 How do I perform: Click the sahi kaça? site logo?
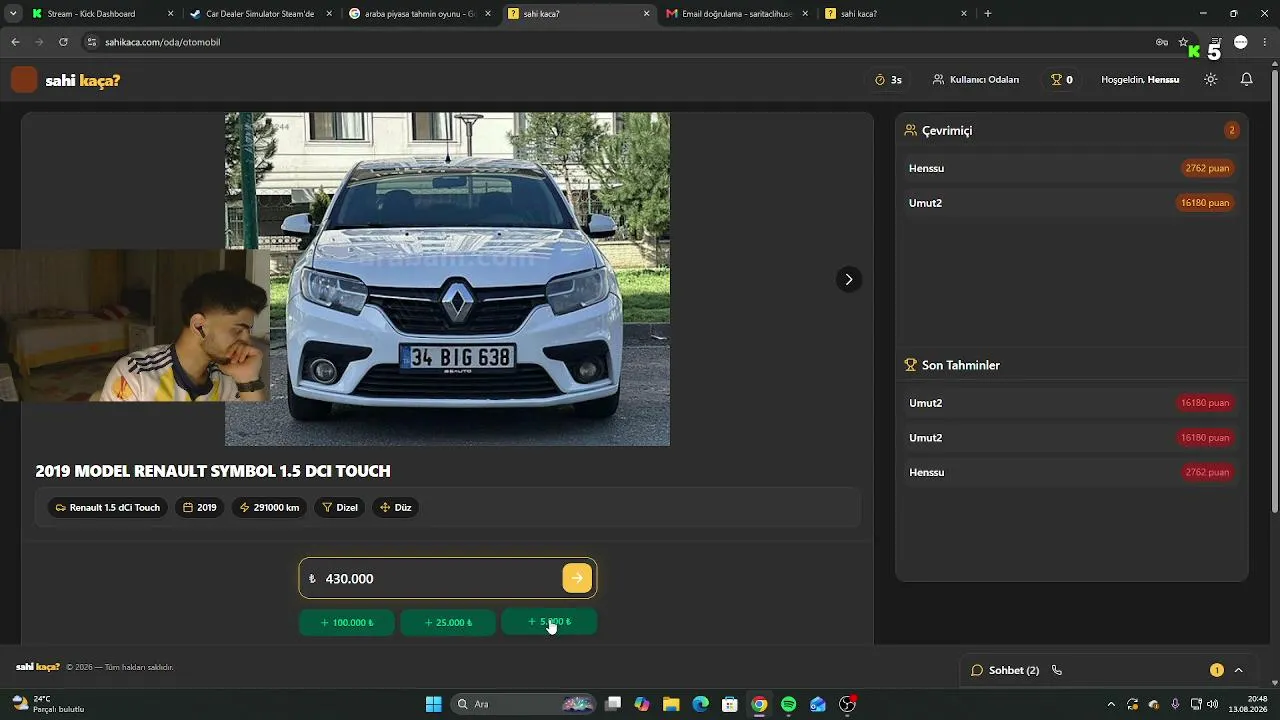point(66,80)
